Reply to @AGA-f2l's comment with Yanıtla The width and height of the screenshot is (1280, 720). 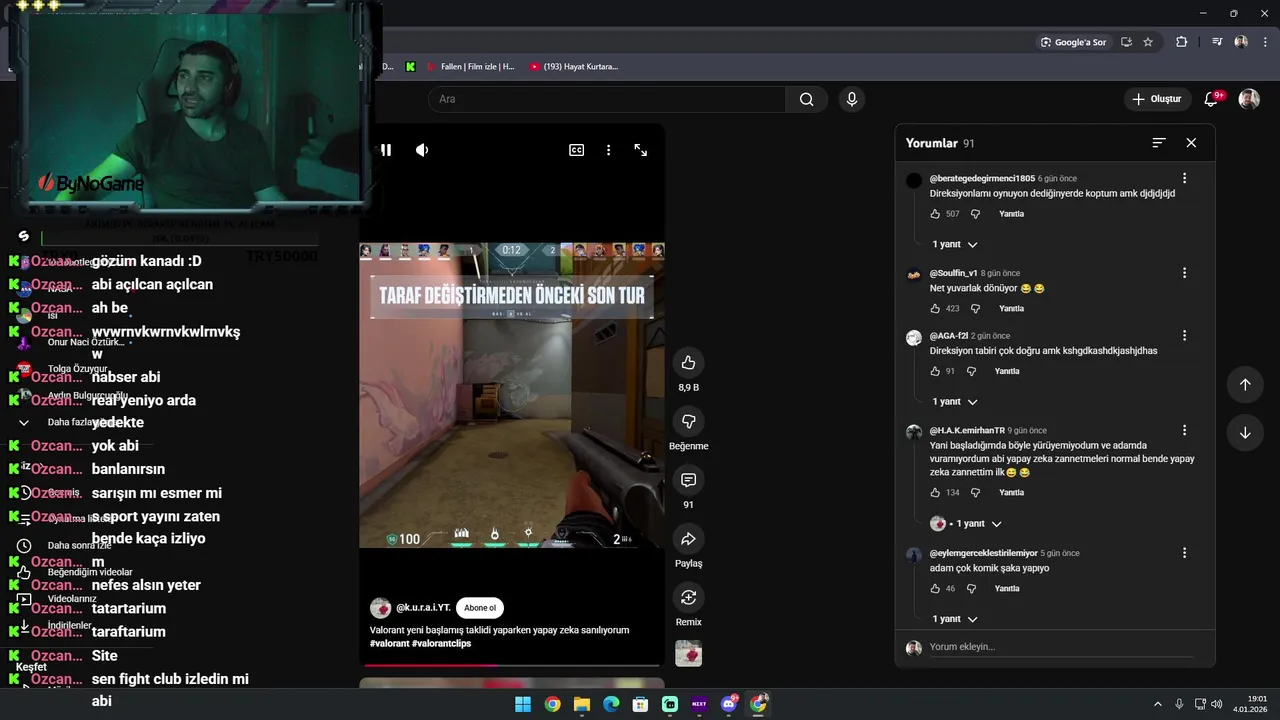1007,371
